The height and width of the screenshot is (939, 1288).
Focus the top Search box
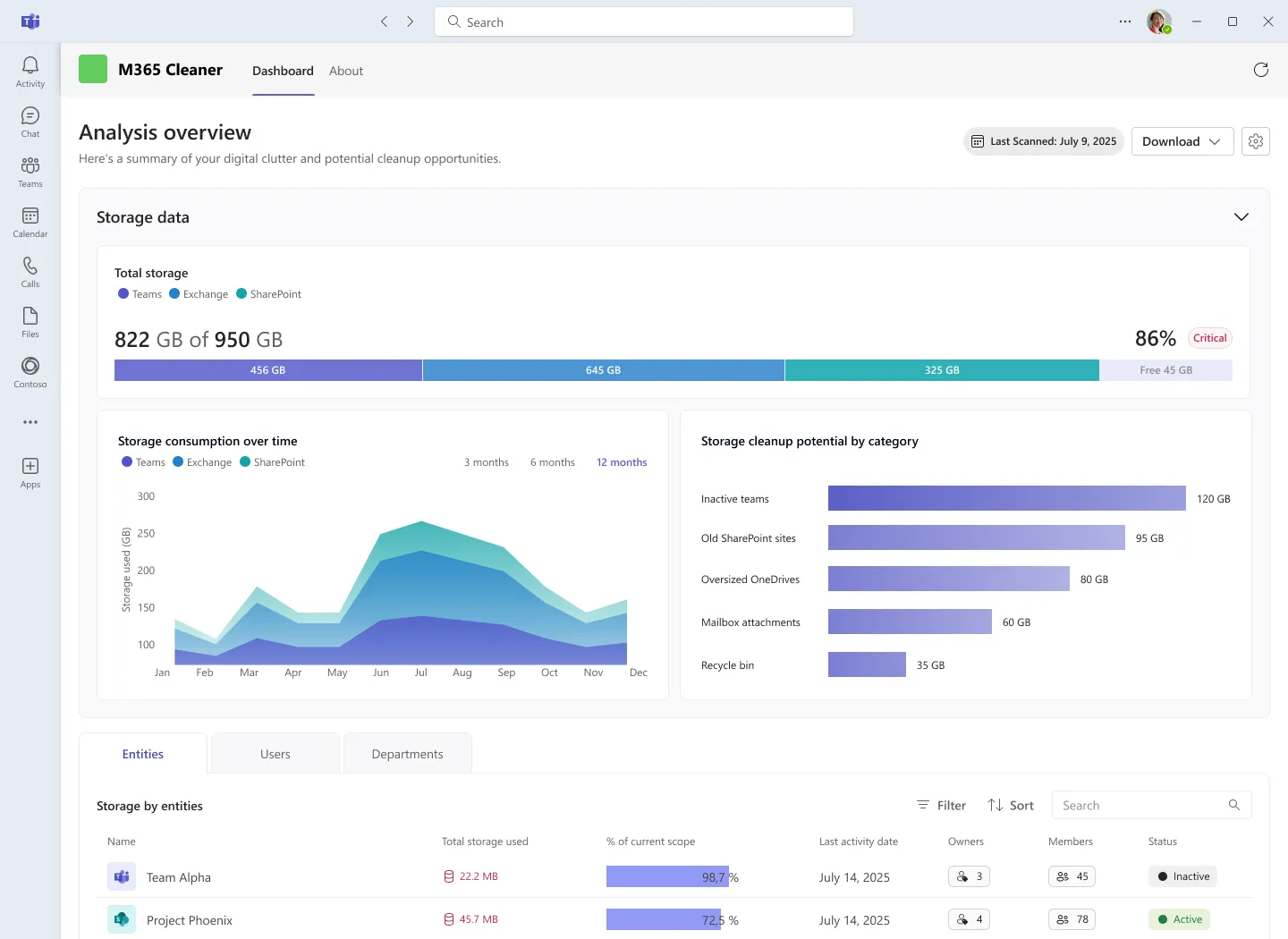[644, 21]
